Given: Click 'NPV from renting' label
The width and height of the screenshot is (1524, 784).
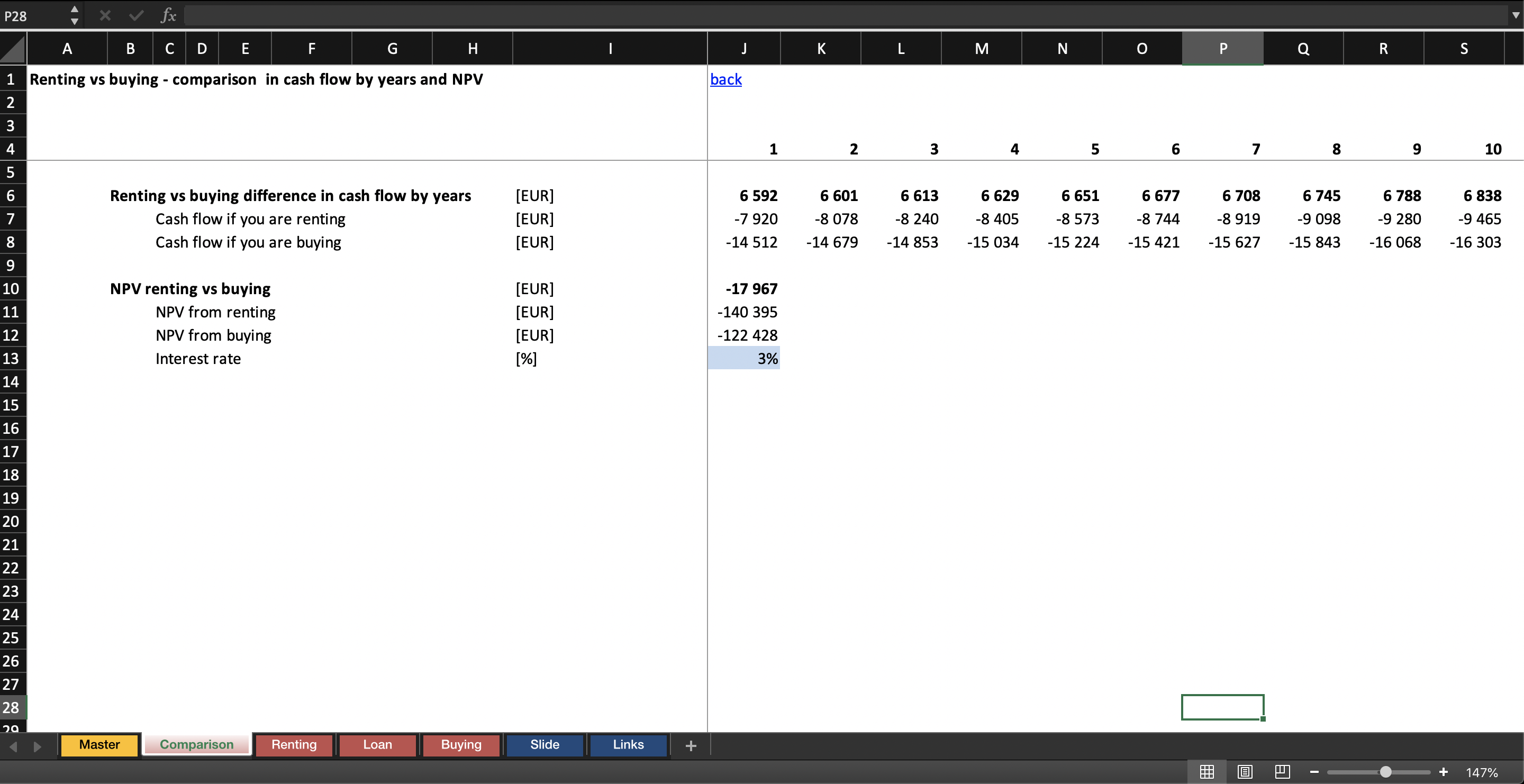Looking at the screenshot, I should coord(215,312).
